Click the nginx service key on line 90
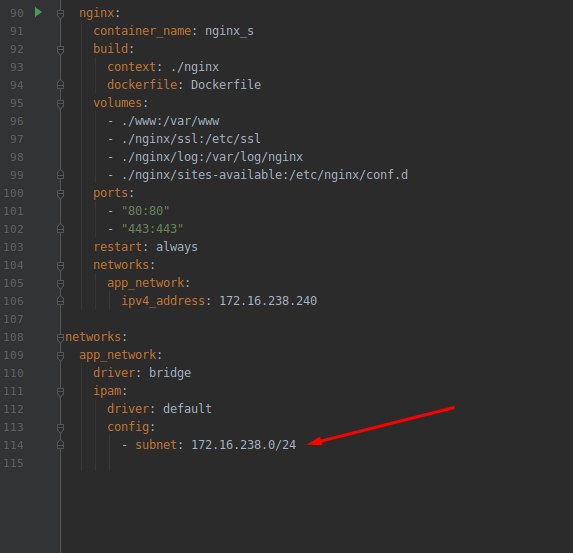 pyautogui.click(x=96, y=13)
